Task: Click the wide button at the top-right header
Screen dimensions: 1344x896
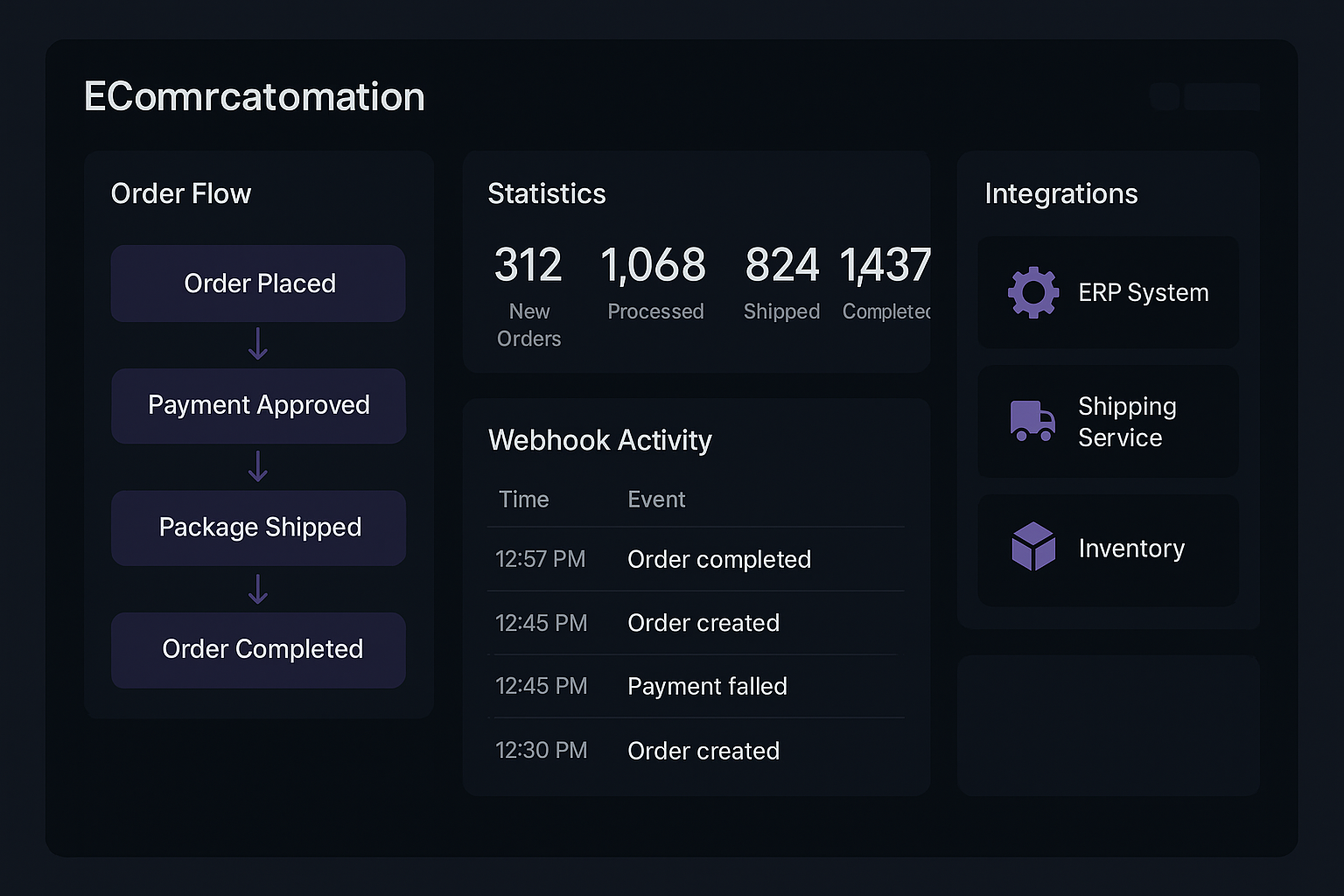Action: [1221, 97]
